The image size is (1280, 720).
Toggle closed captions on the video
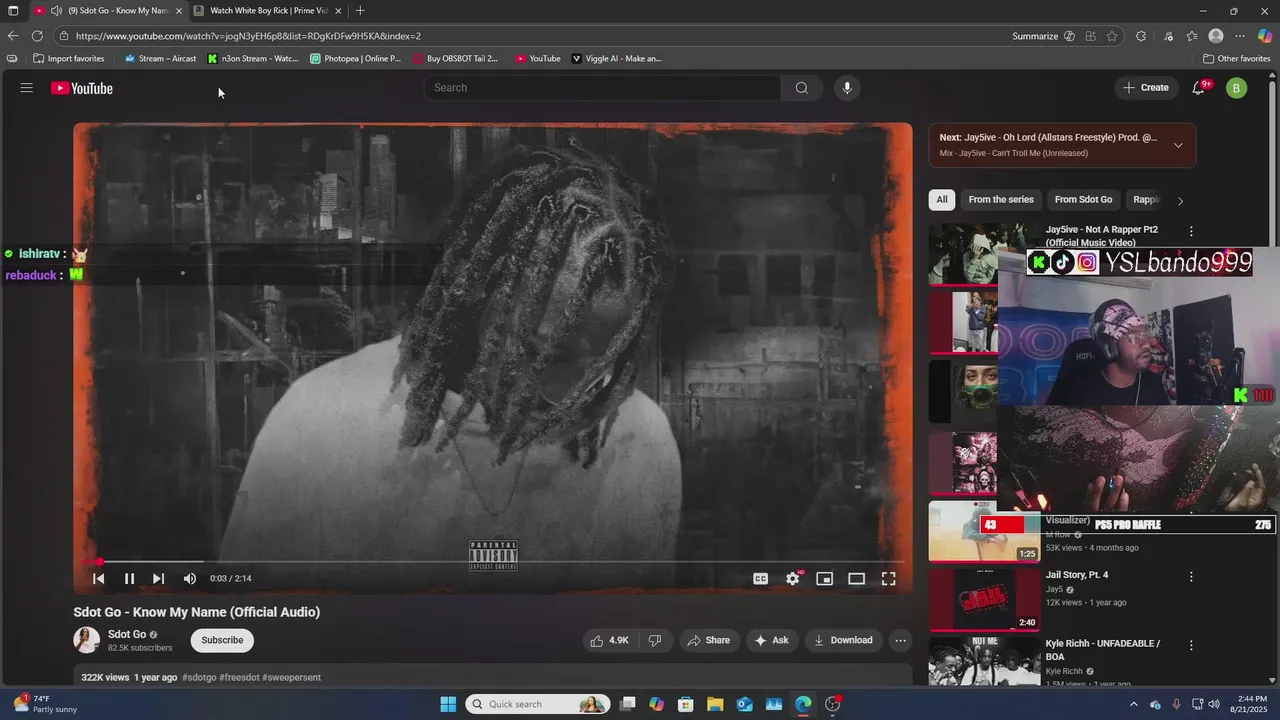click(761, 579)
